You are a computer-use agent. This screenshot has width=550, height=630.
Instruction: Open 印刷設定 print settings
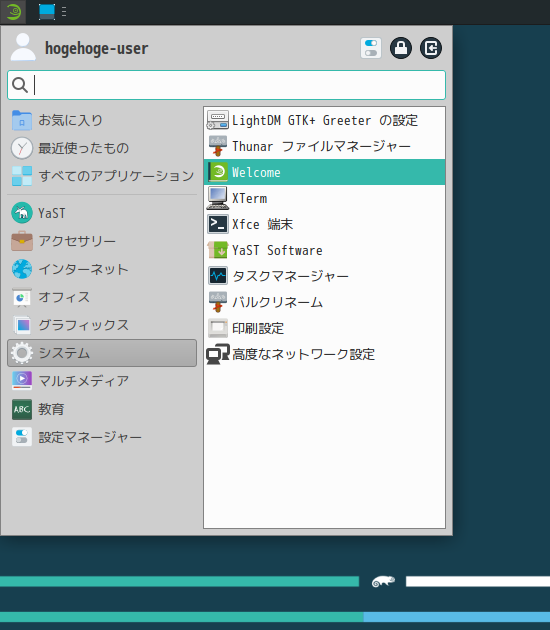click(x=324, y=328)
